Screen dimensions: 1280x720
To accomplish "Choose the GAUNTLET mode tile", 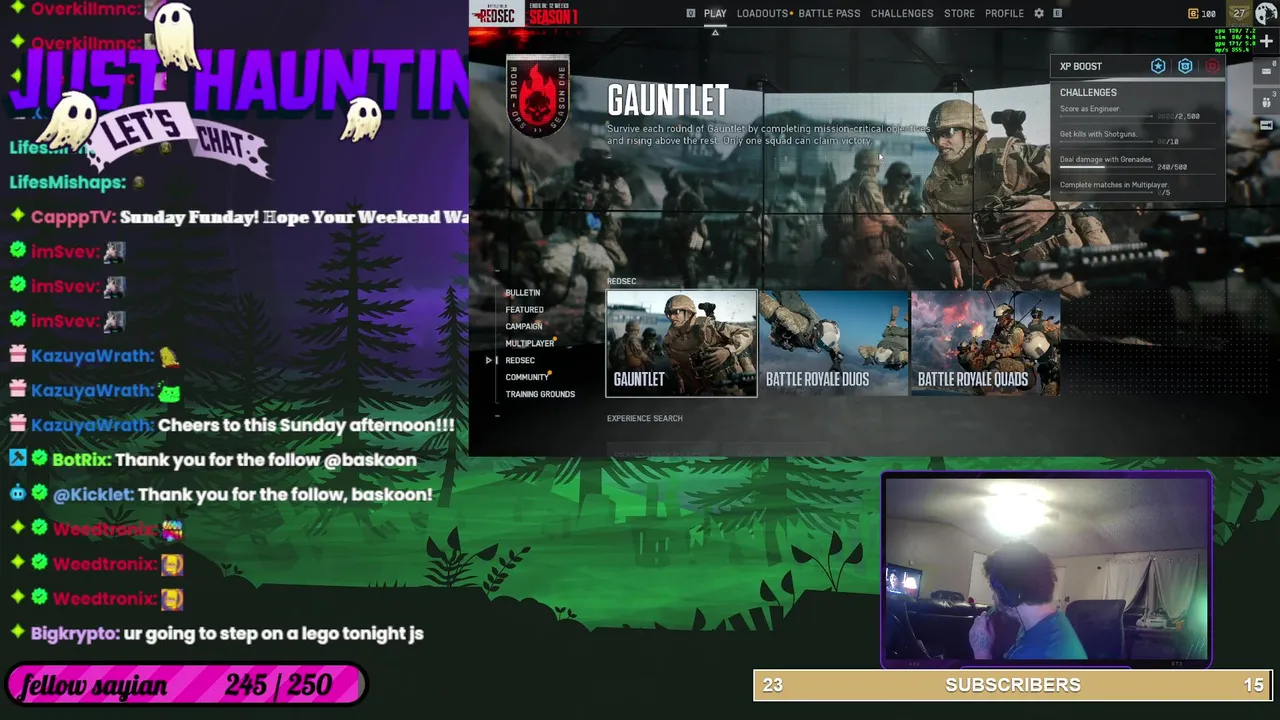I will (681, 343).
